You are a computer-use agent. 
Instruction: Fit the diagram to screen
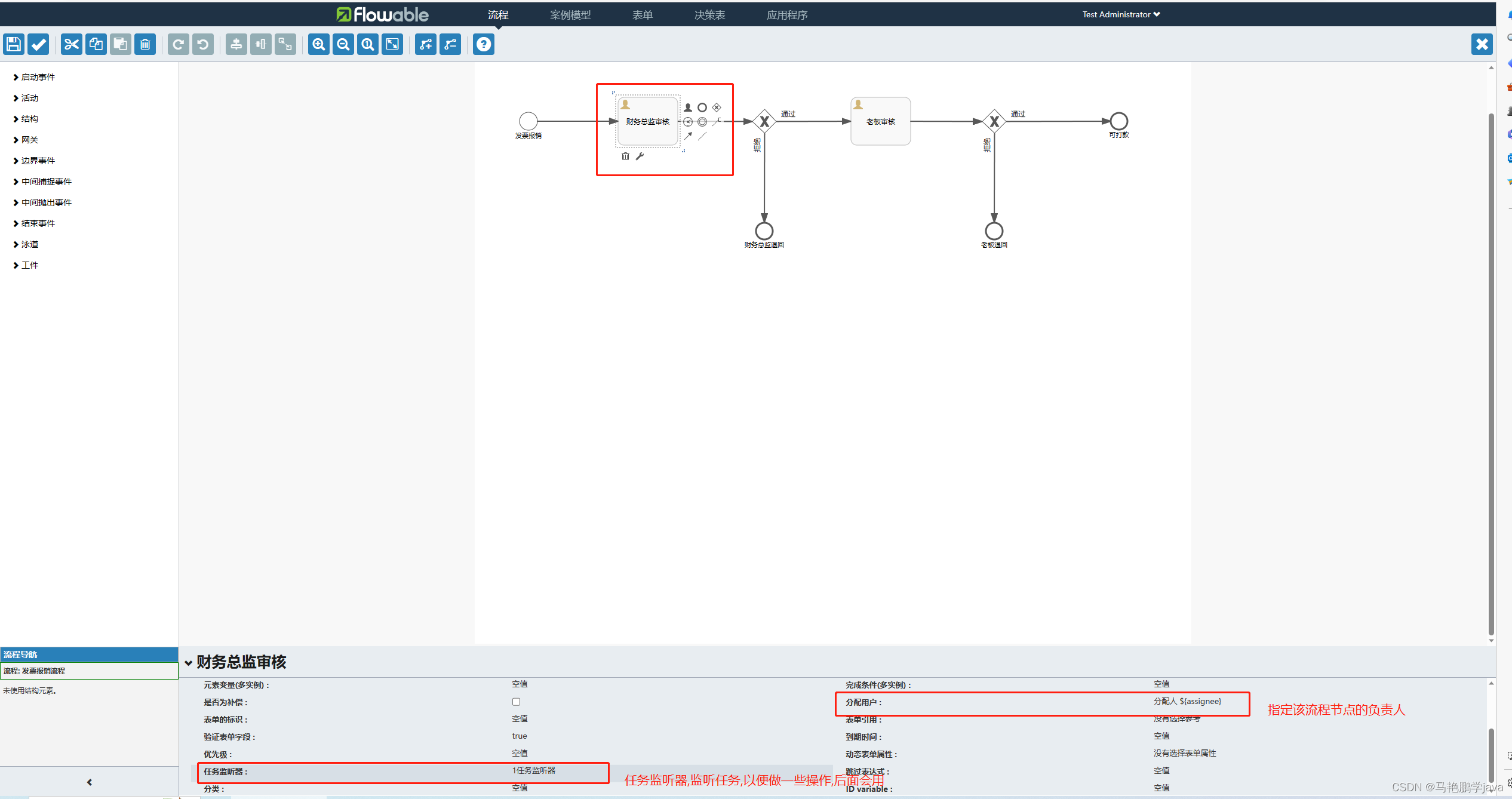392,44
